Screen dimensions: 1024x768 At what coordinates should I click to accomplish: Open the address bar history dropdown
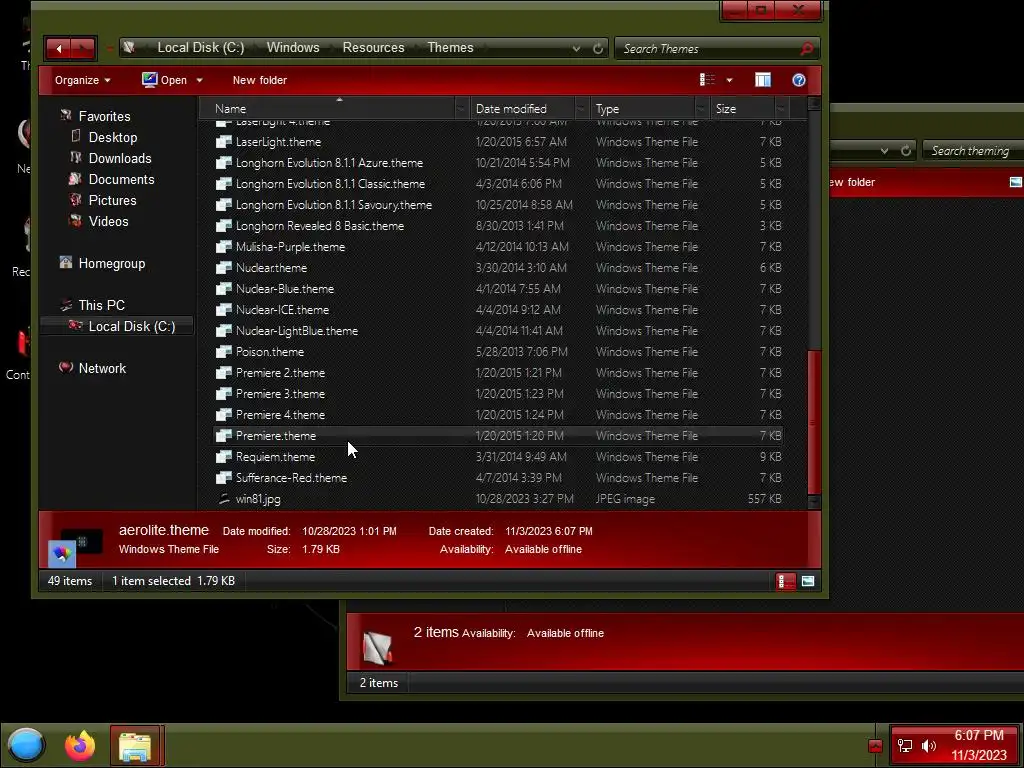click(x=576, y=48)
